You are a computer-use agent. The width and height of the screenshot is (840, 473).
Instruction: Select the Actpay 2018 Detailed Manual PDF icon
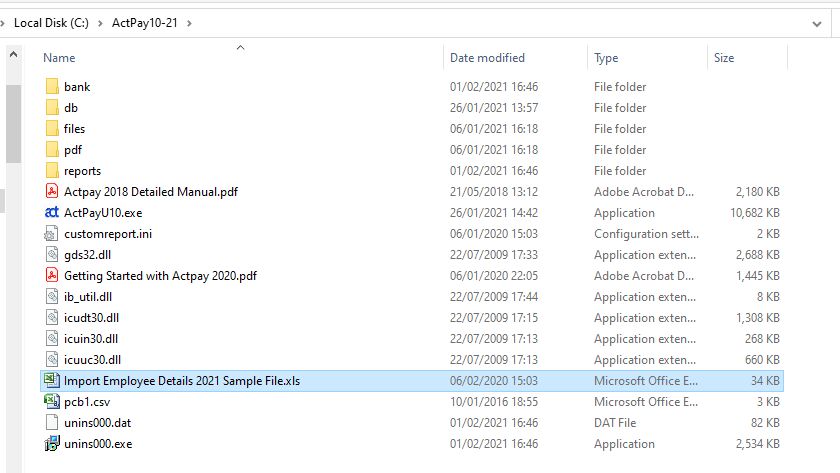[52, 192]
